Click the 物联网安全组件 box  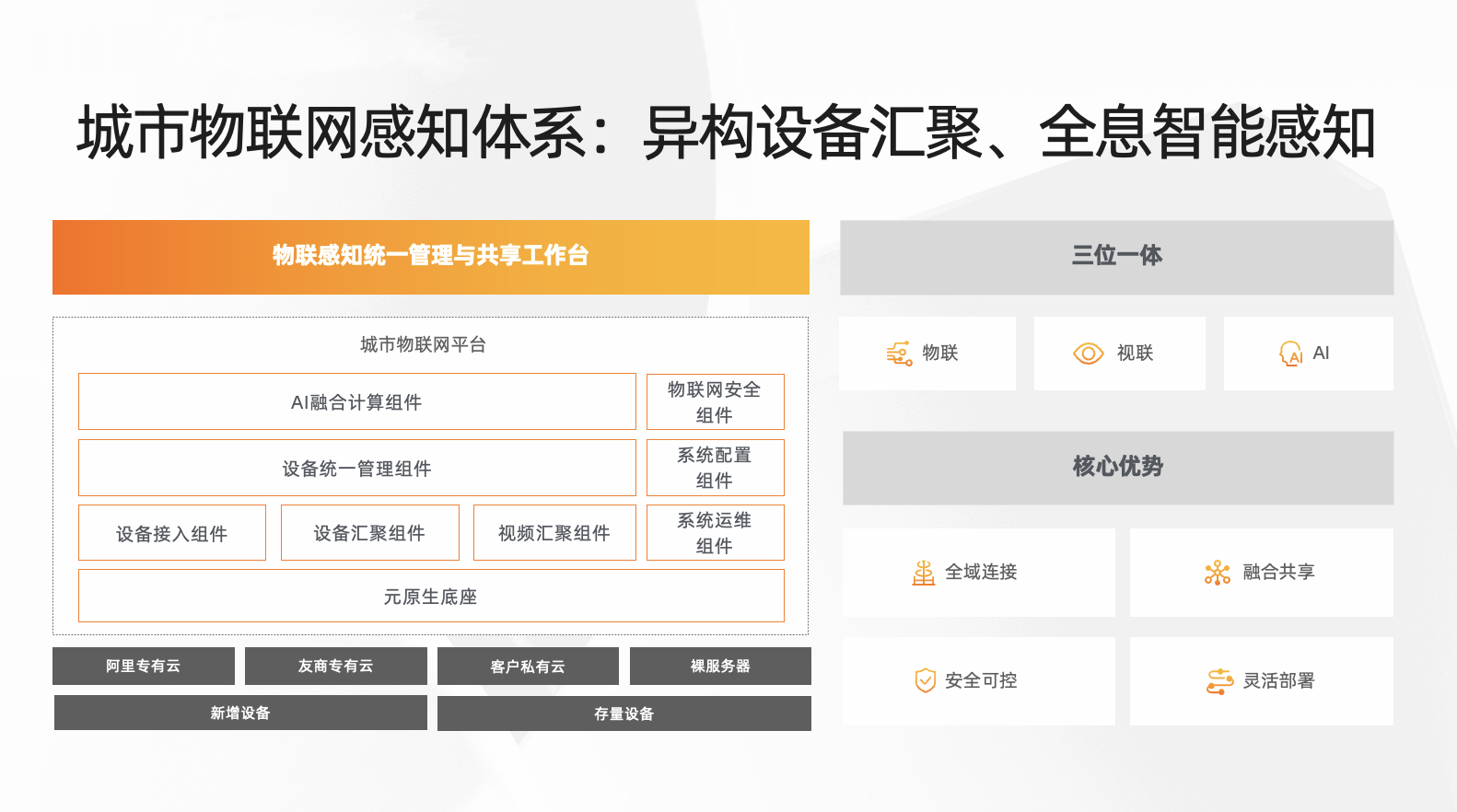pyautogui.click(x=716, y=401)
